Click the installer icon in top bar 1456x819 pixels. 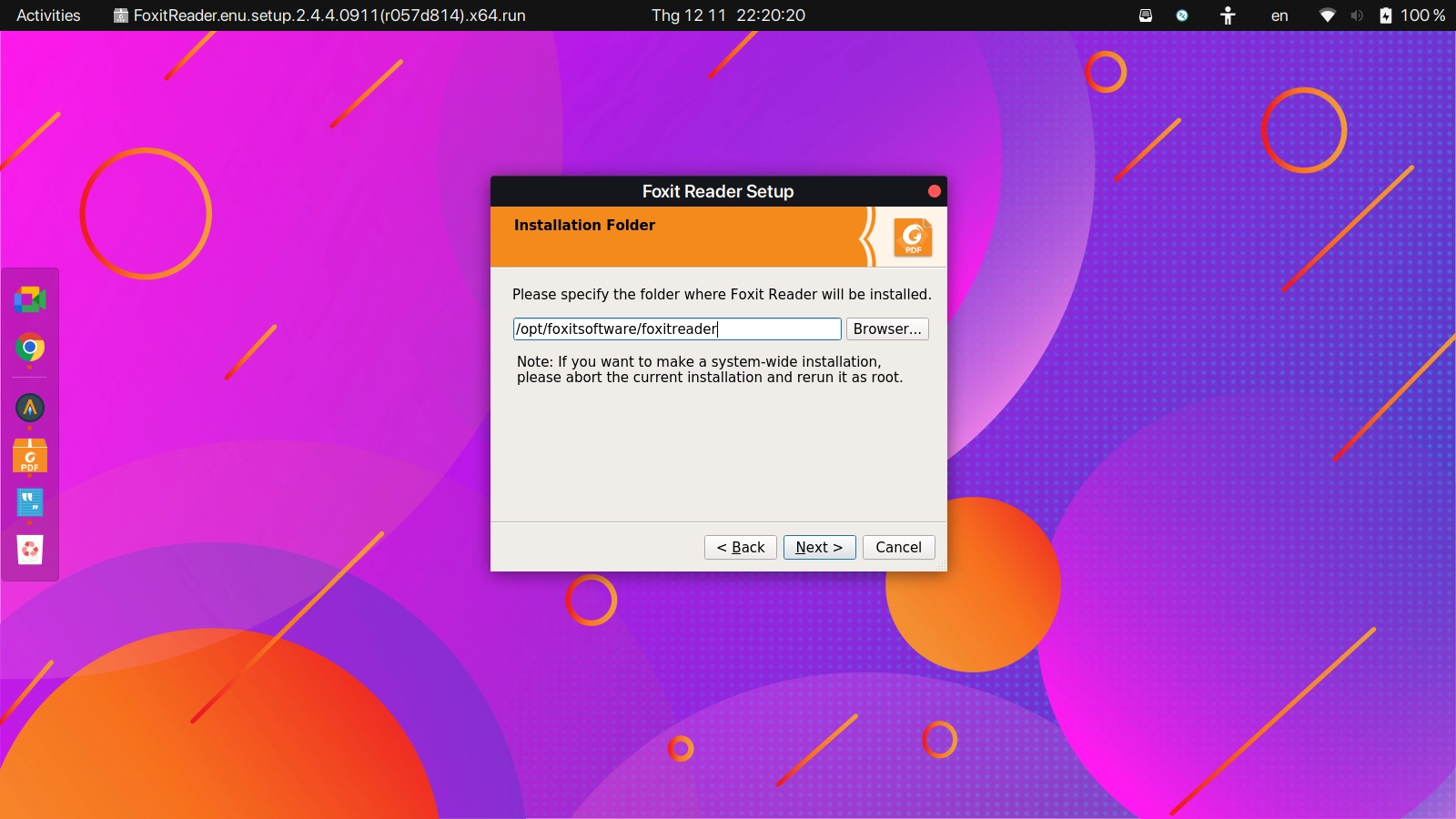pyautogui.click(x=120, y=15)
